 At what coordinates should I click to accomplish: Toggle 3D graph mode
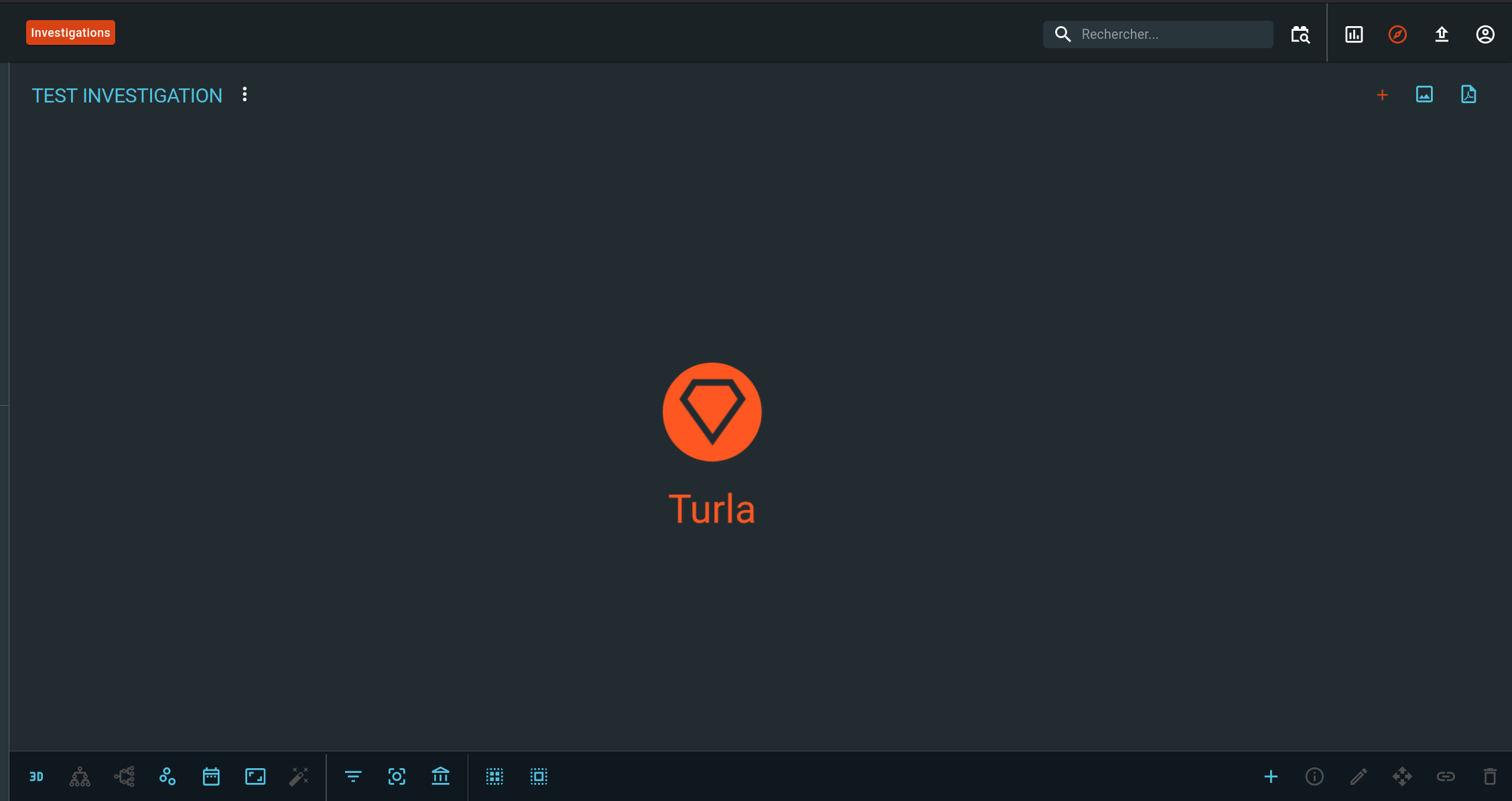36,777
